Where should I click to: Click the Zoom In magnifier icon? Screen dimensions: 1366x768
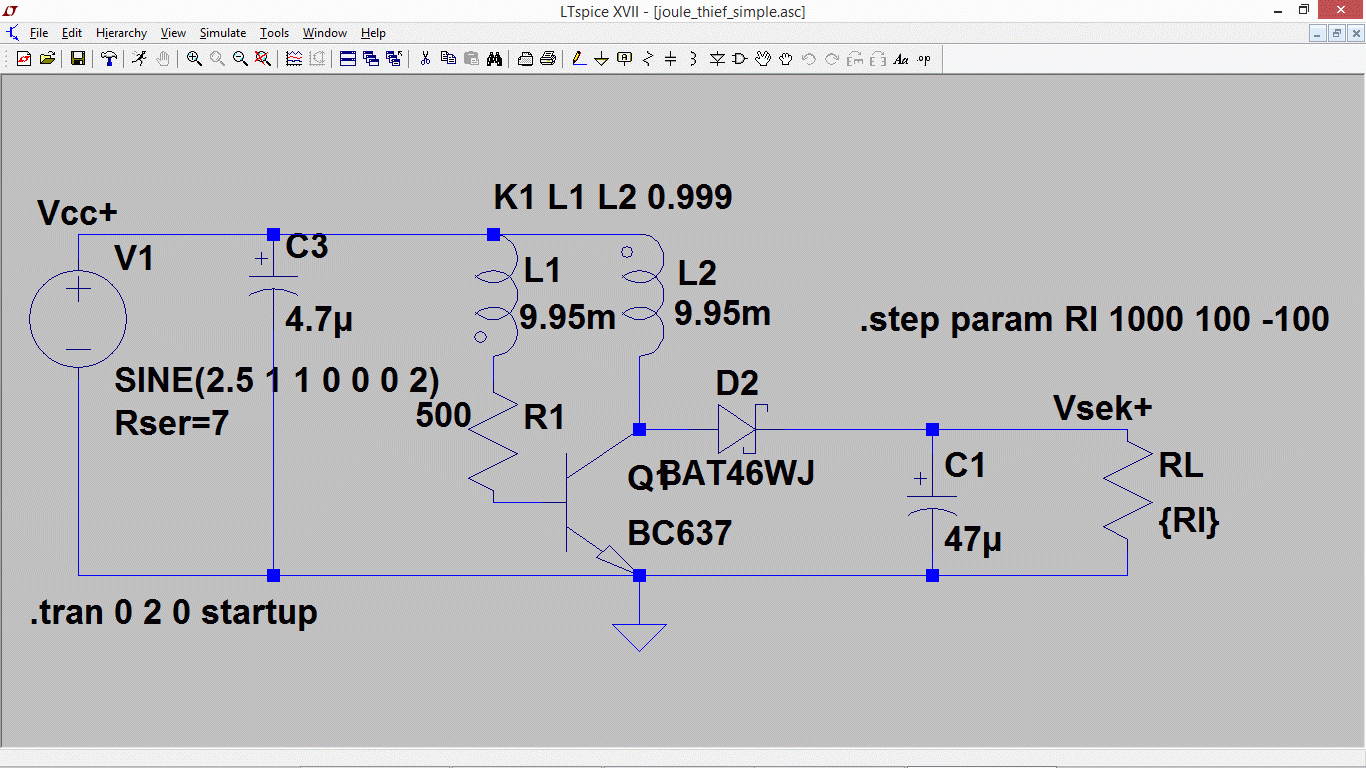194,59
